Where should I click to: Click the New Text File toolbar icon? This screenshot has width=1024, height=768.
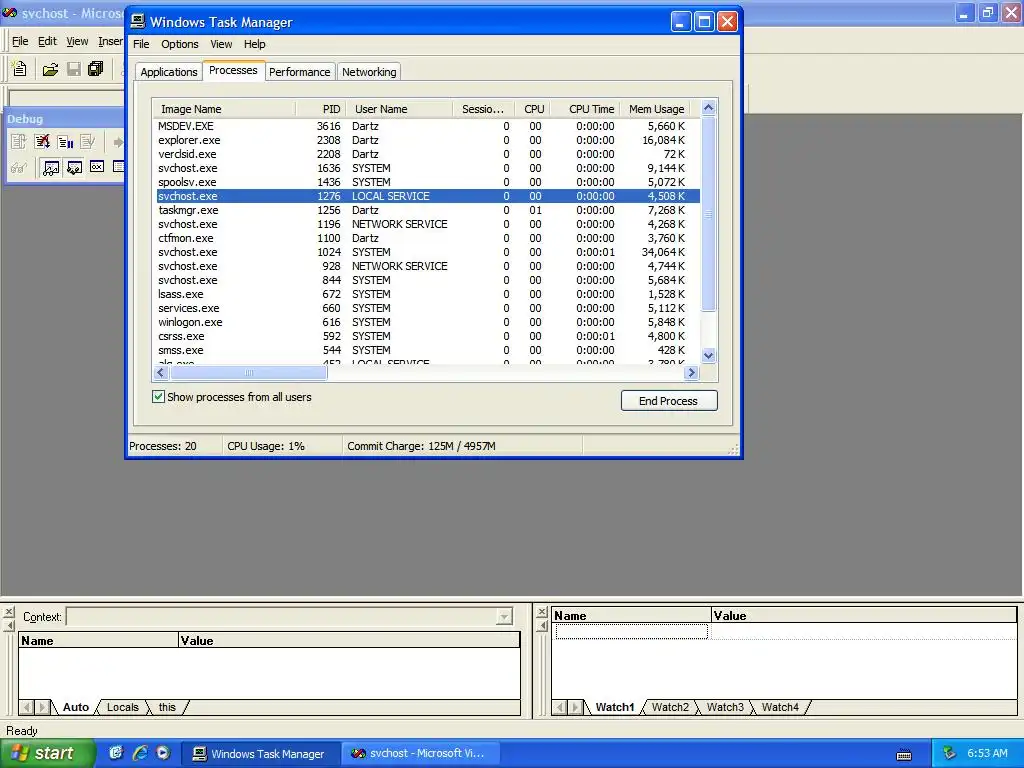20,69
